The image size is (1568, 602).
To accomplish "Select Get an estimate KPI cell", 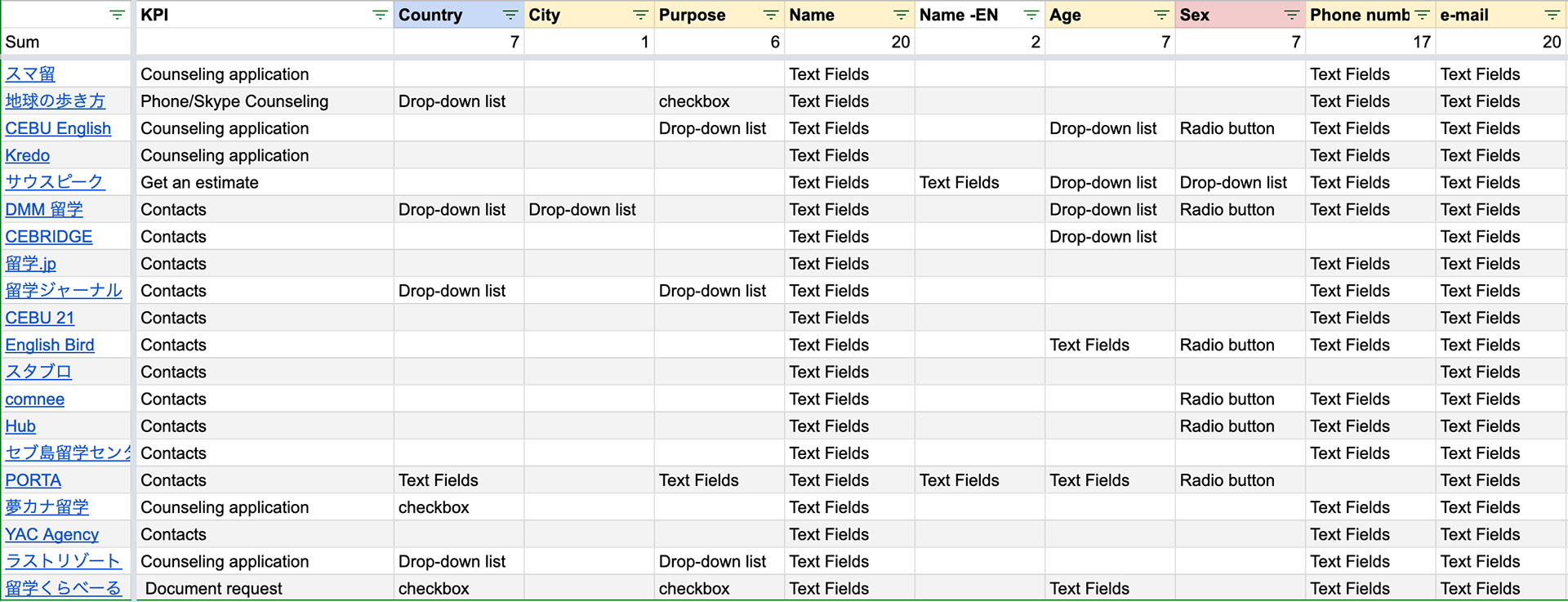I will 265,182.
